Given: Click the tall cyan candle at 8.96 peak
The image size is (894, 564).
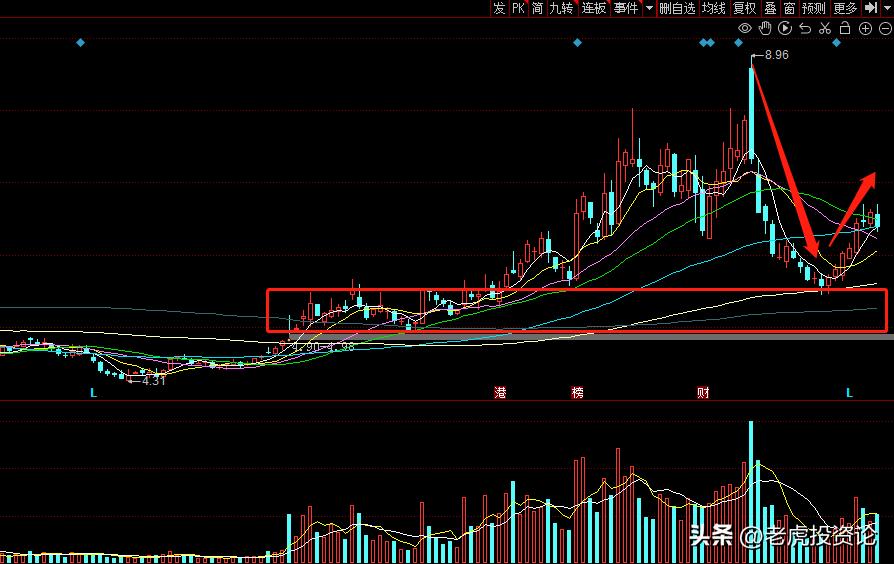Looking at the screenshot, I should pos(751,111).
